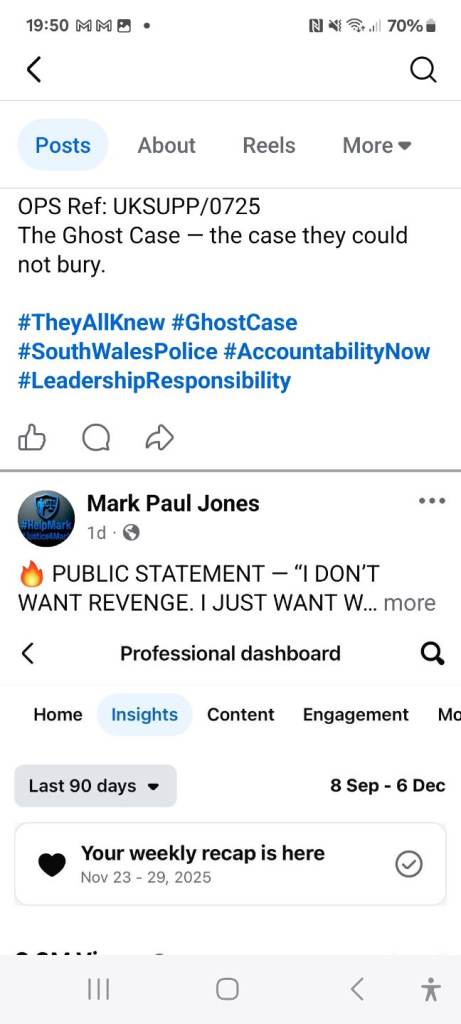Open the dashboard Engagement tab

356,714
